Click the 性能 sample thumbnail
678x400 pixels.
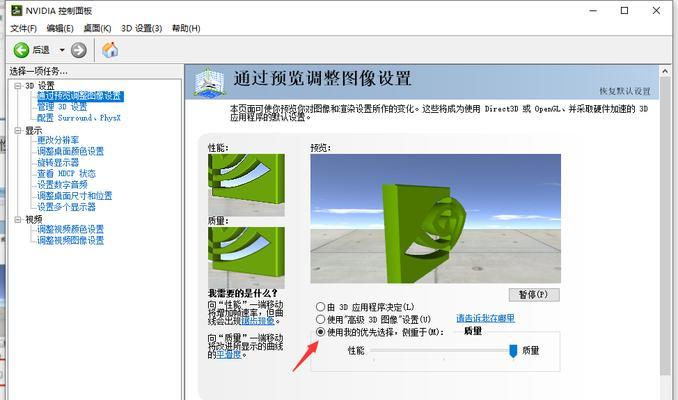click(246, 185)
